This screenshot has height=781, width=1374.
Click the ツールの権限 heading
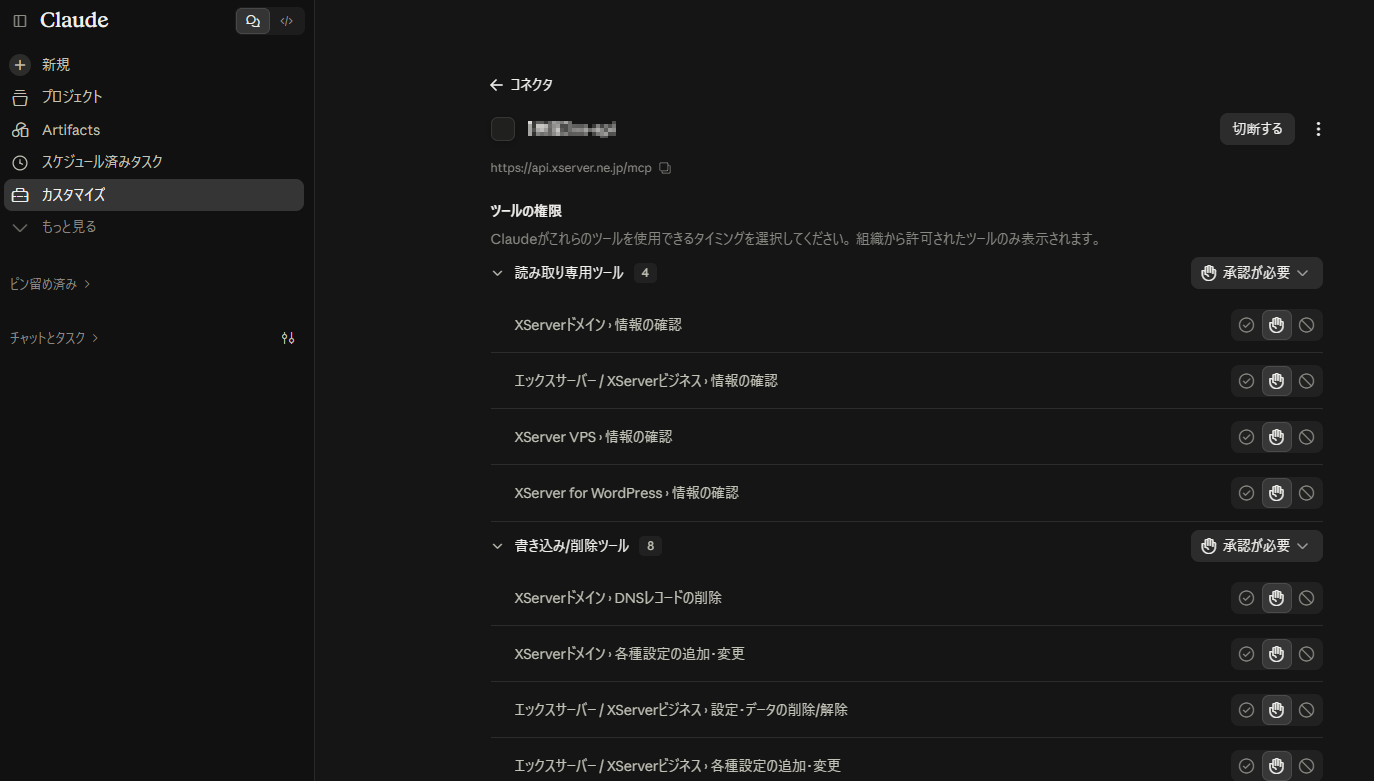[526, 211]
